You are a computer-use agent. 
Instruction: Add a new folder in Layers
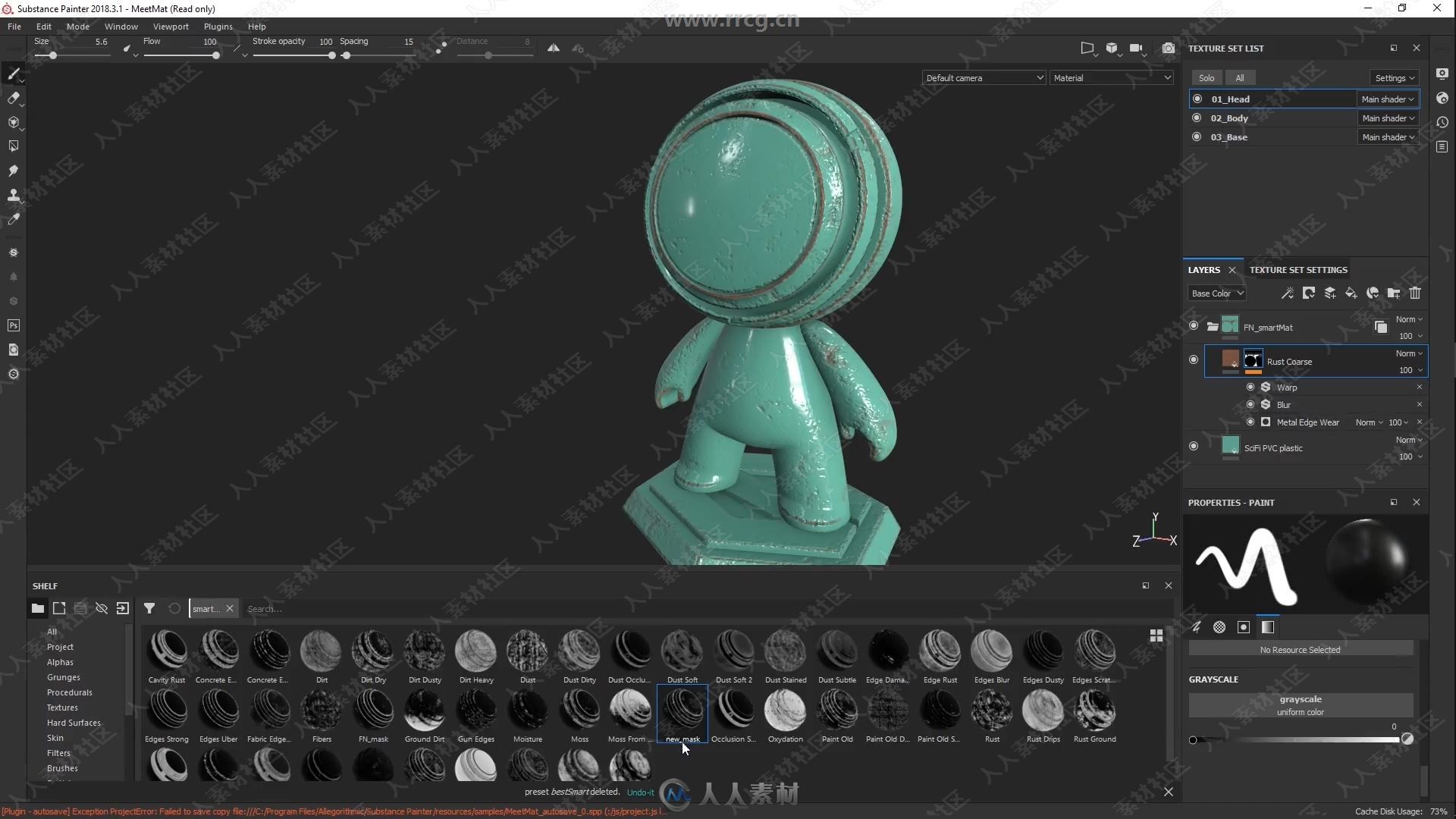(1394, 293)
